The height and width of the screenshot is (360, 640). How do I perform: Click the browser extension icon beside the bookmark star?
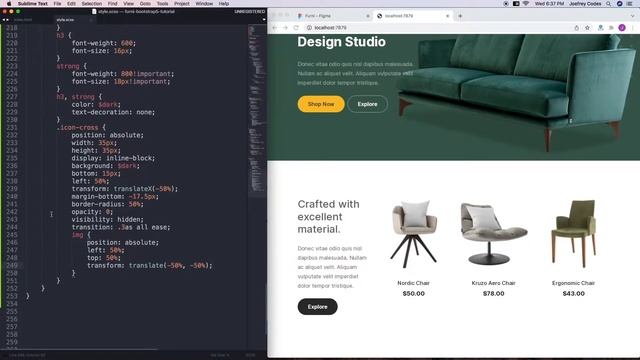click(600, 28)
